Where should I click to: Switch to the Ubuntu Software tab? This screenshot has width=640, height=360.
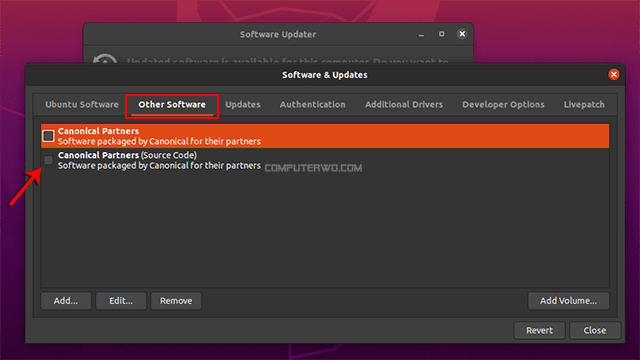click(x=82, y=104)
